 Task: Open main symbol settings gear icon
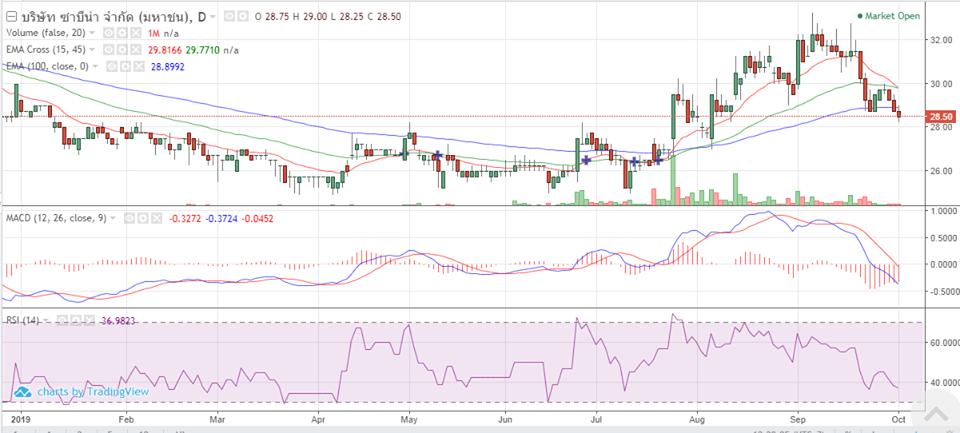pyautogui.click(x=244, y=17)
